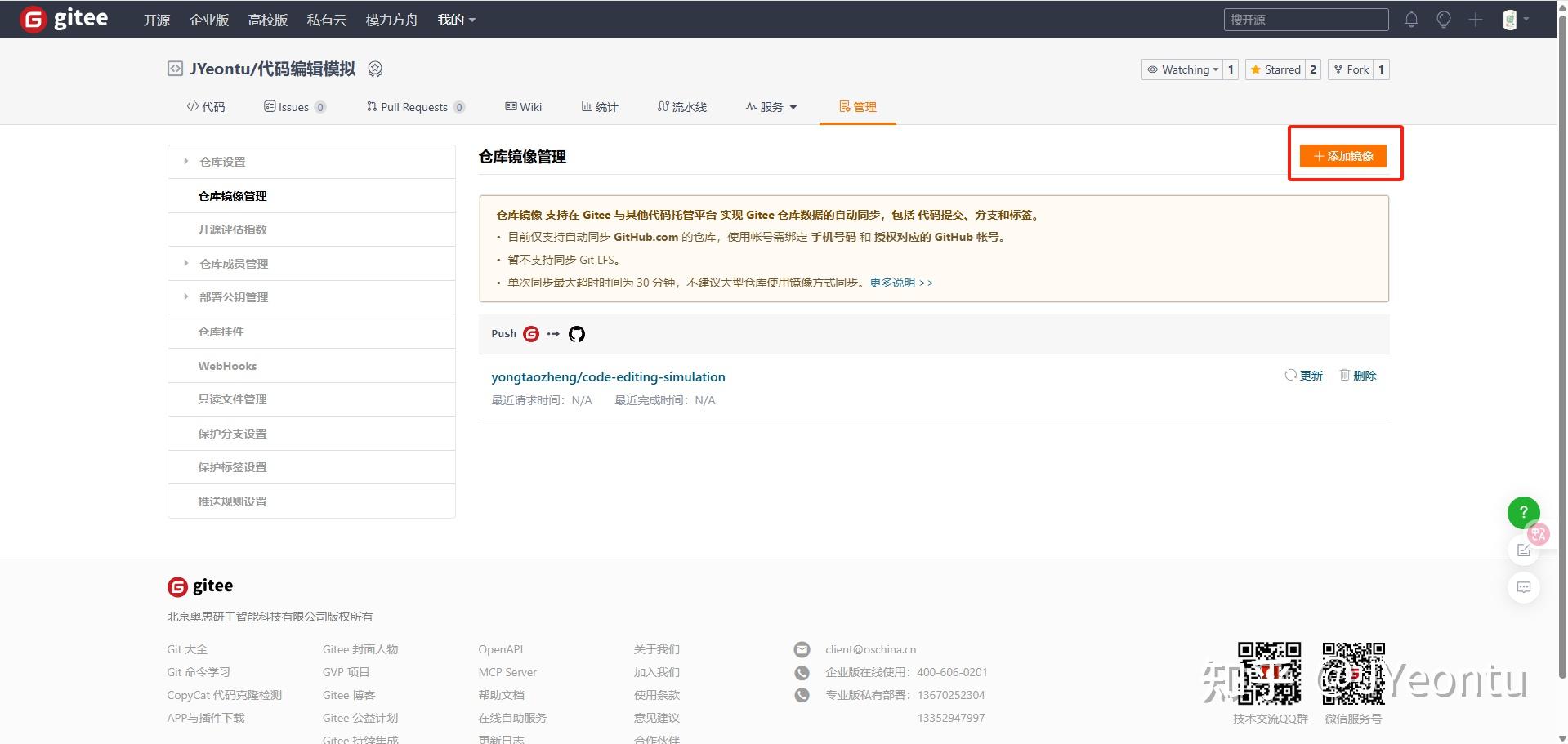Click the 添加镜像 button

pos(1342,155)
